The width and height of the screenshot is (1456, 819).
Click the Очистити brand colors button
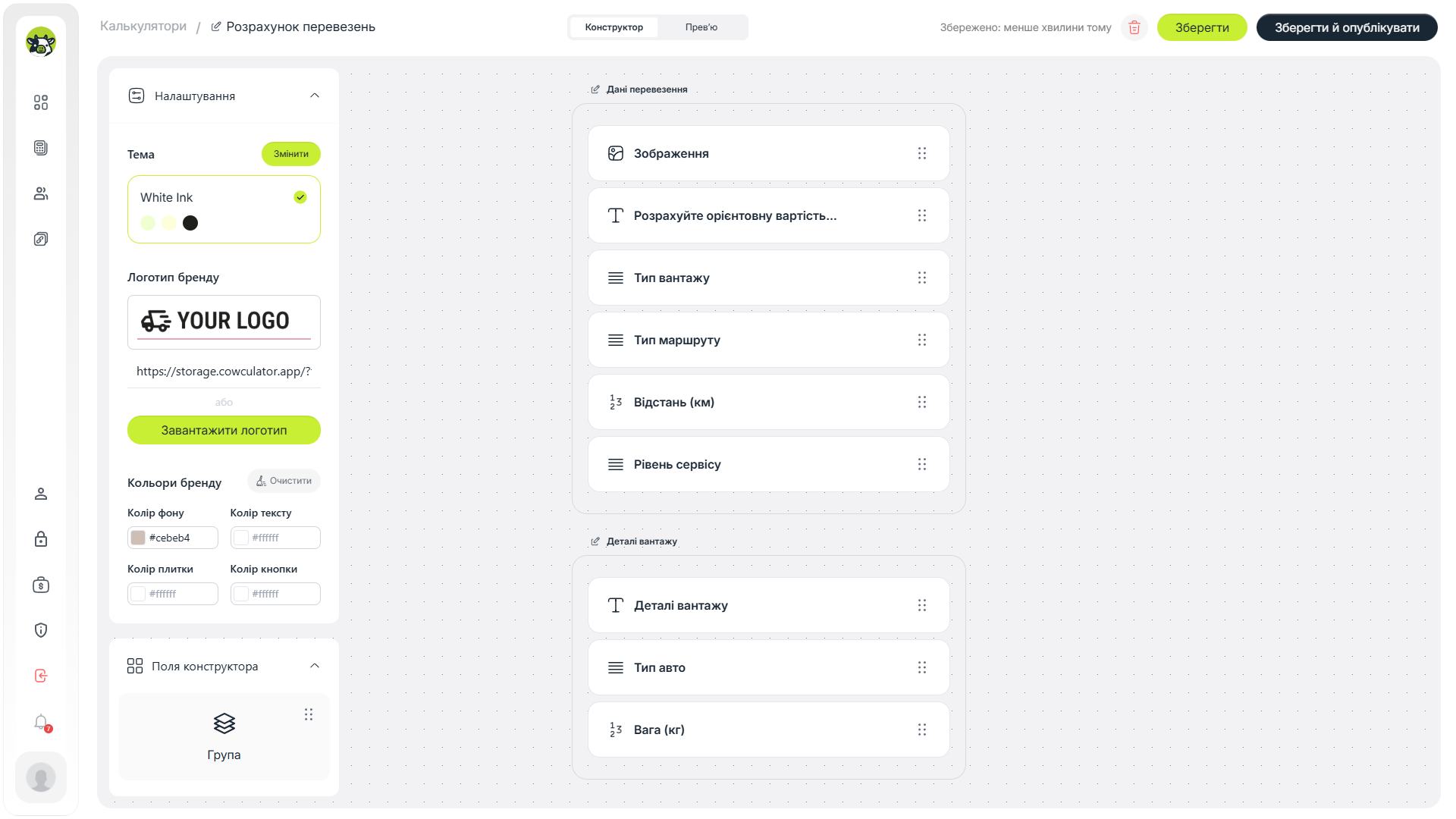click(x=284, y=481)
